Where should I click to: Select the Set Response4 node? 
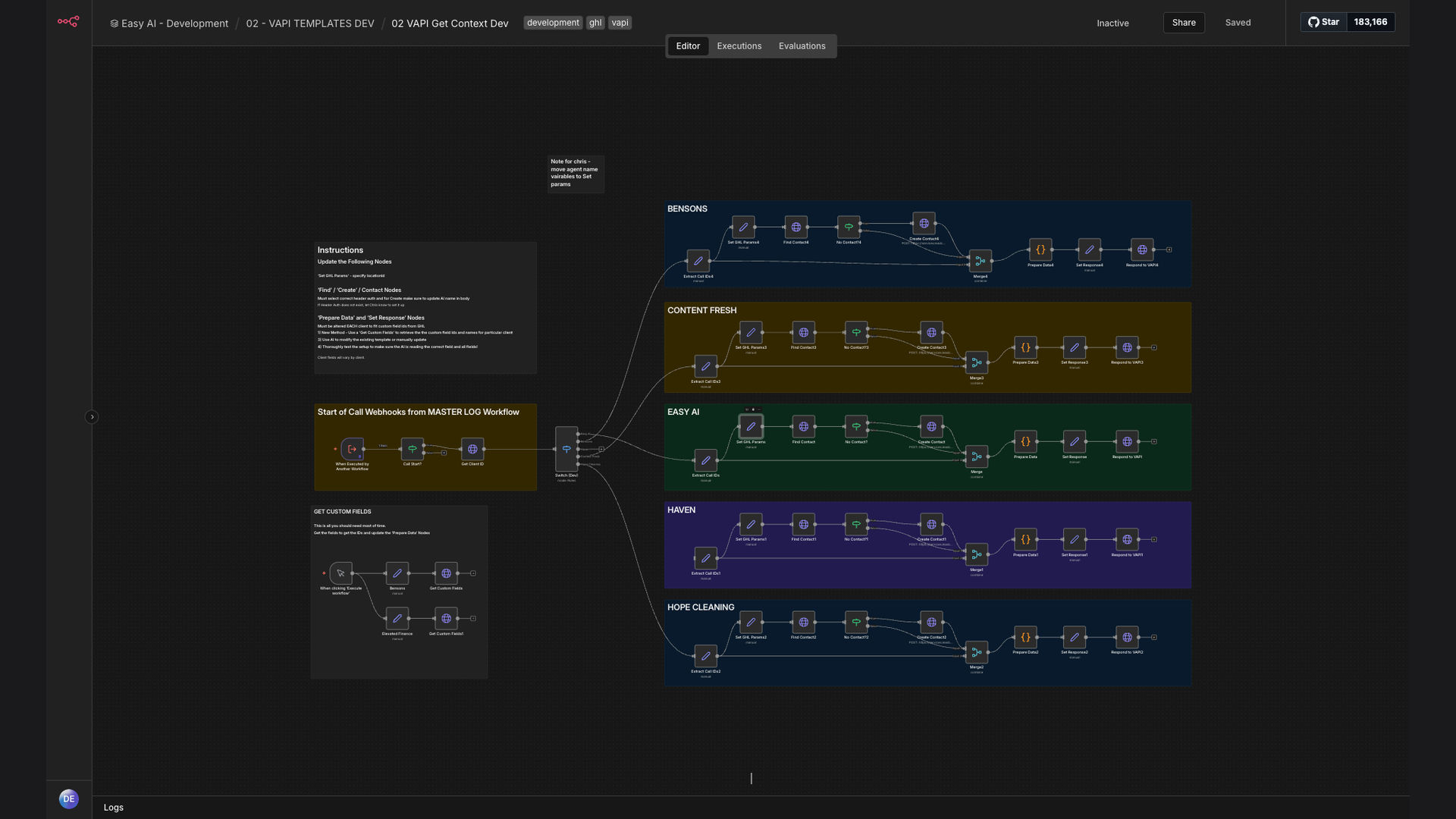(1089, 249)
